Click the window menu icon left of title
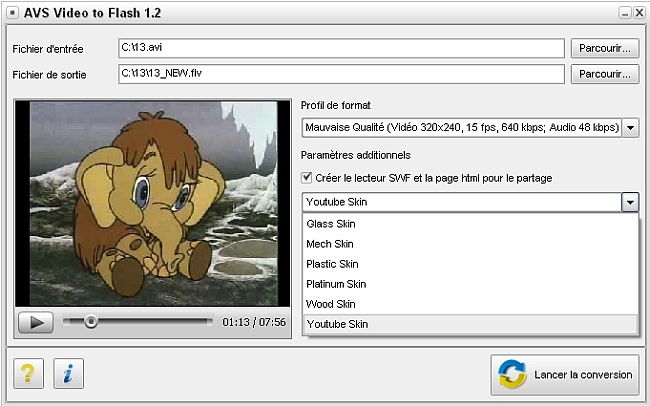This screenshot has height=406, width=650. pos(12,13)
